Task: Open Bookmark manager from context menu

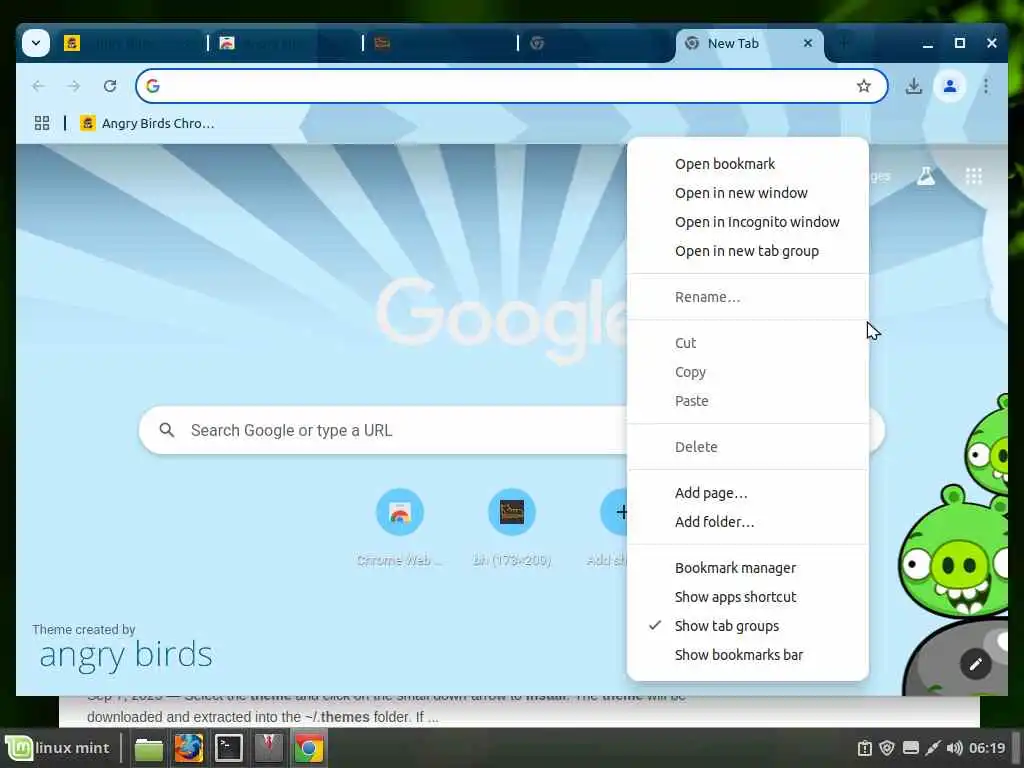Action: pyautogui.click(x=747, y=568)
